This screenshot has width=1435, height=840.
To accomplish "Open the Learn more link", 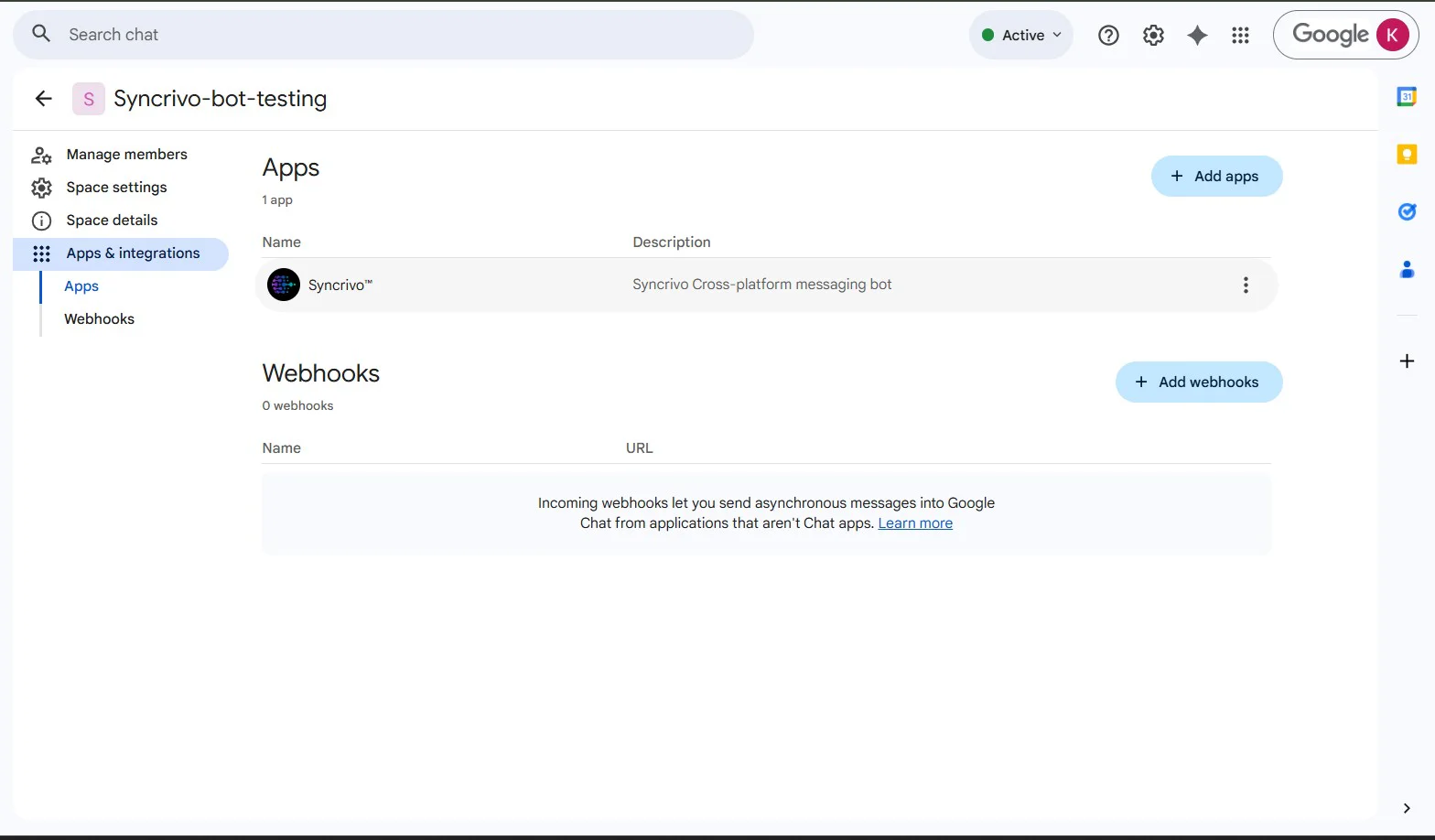I will (x=915, y=523).
